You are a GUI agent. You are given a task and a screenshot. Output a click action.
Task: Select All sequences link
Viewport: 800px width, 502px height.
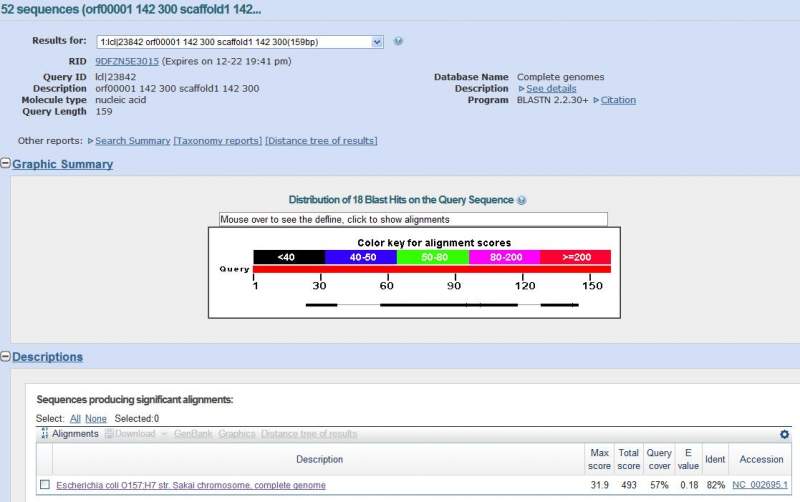(x=75, y=418)
